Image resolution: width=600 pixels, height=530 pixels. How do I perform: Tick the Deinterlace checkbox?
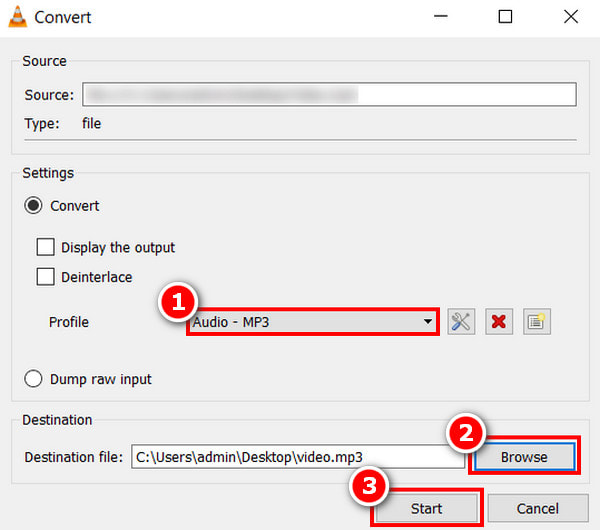45,276
